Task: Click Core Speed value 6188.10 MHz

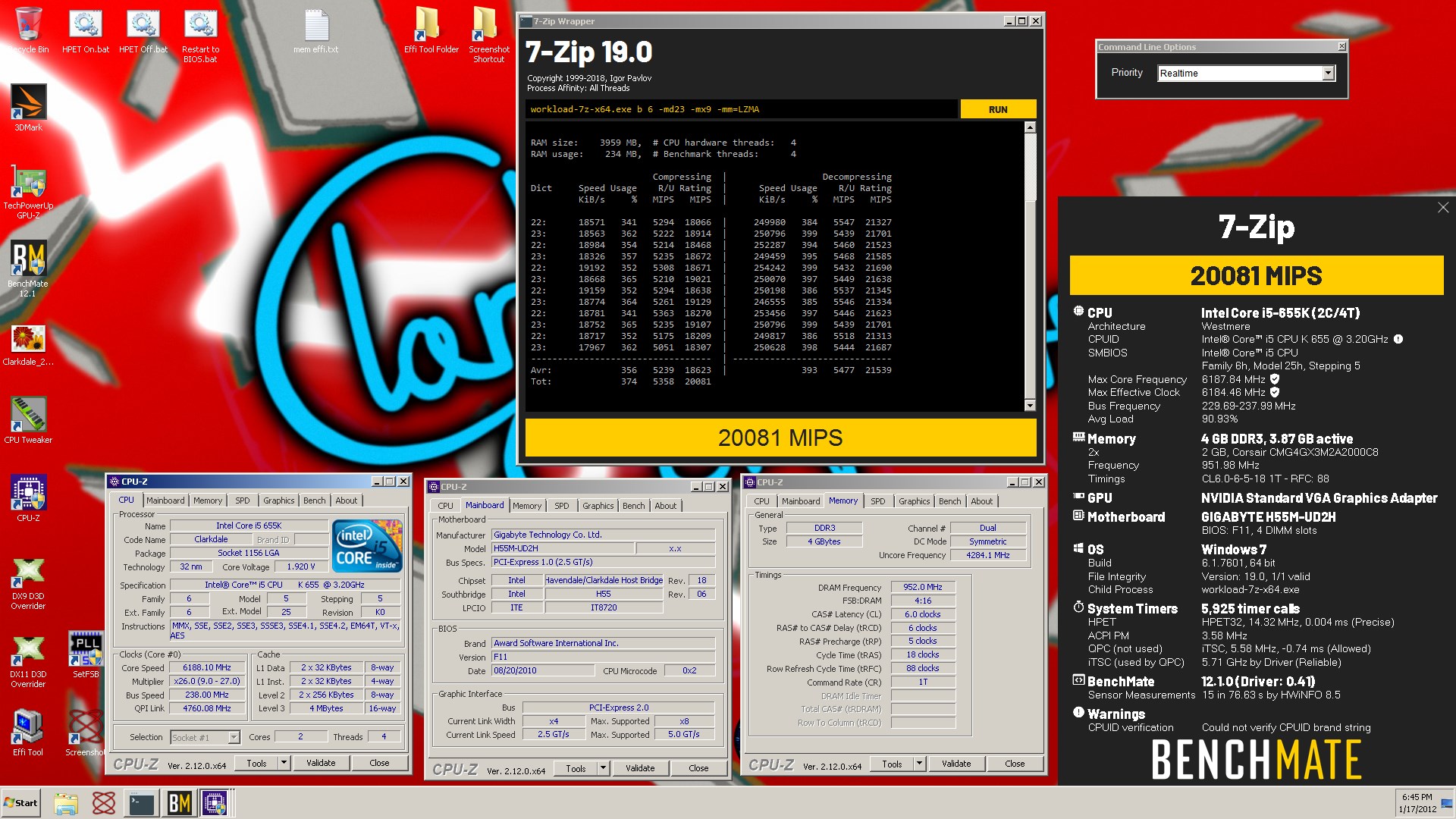Action: [207, 667]
